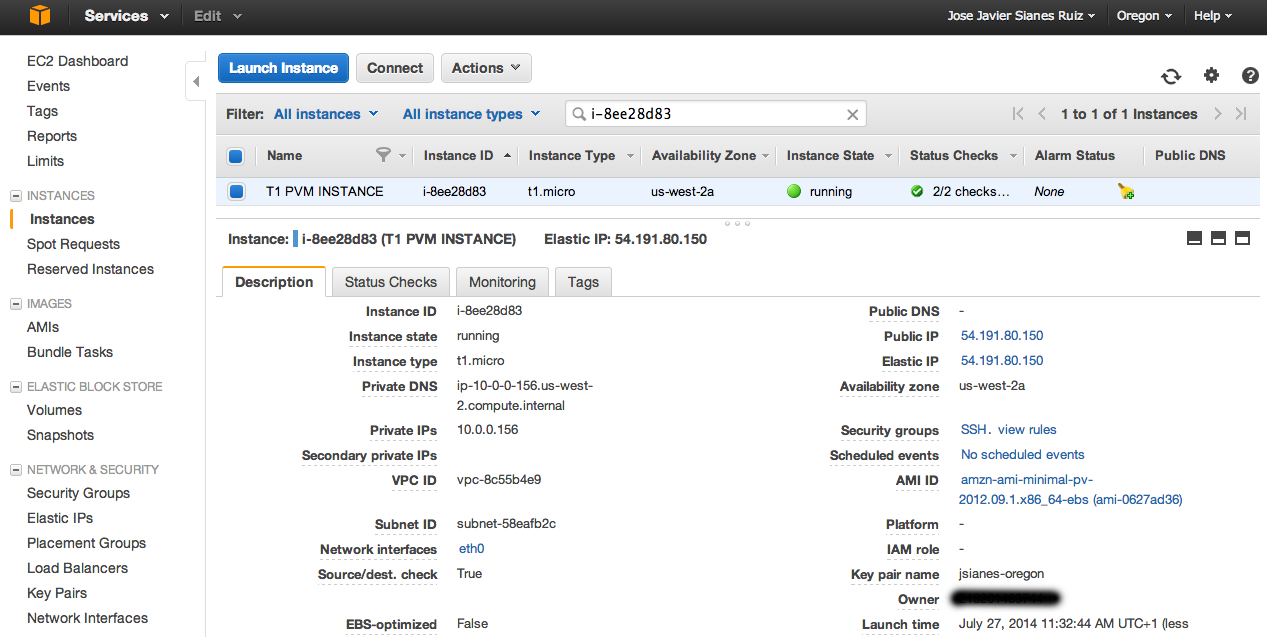Collapse the ELASTIC BLOCK STORE section
1267x642 pixels.
point(15,387)
